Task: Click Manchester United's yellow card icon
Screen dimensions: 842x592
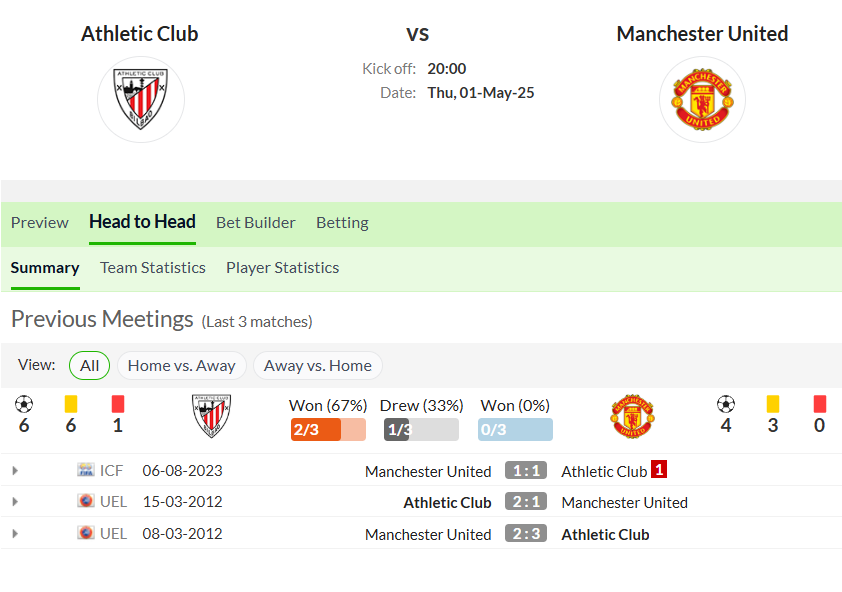Action: 773,404
